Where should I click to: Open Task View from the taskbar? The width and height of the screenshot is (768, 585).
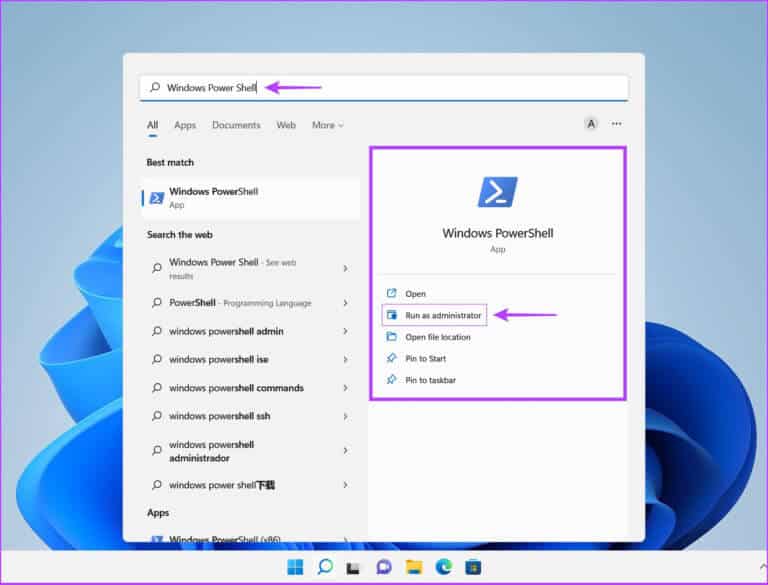pyautogui.click(x=354, y=568)
